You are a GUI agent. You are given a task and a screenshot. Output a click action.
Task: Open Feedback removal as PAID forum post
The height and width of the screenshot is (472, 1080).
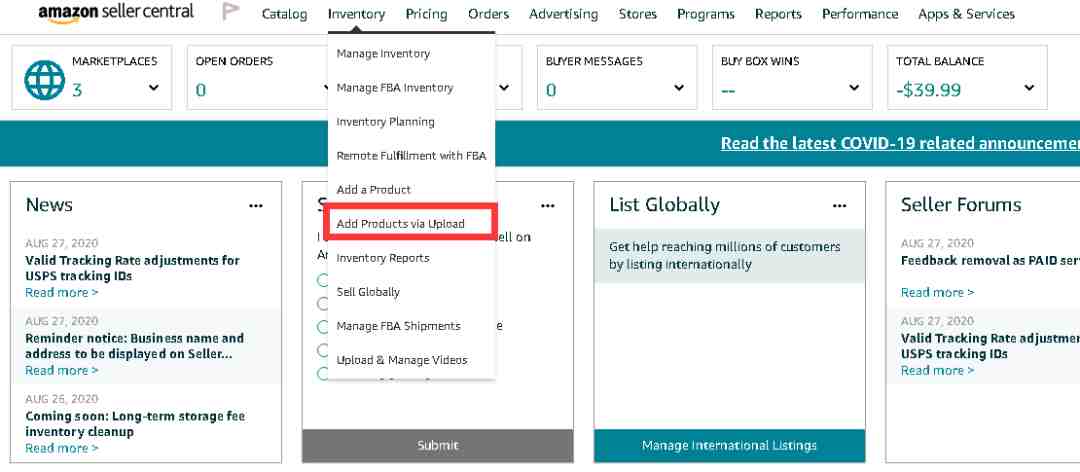(x=990, y=260)
